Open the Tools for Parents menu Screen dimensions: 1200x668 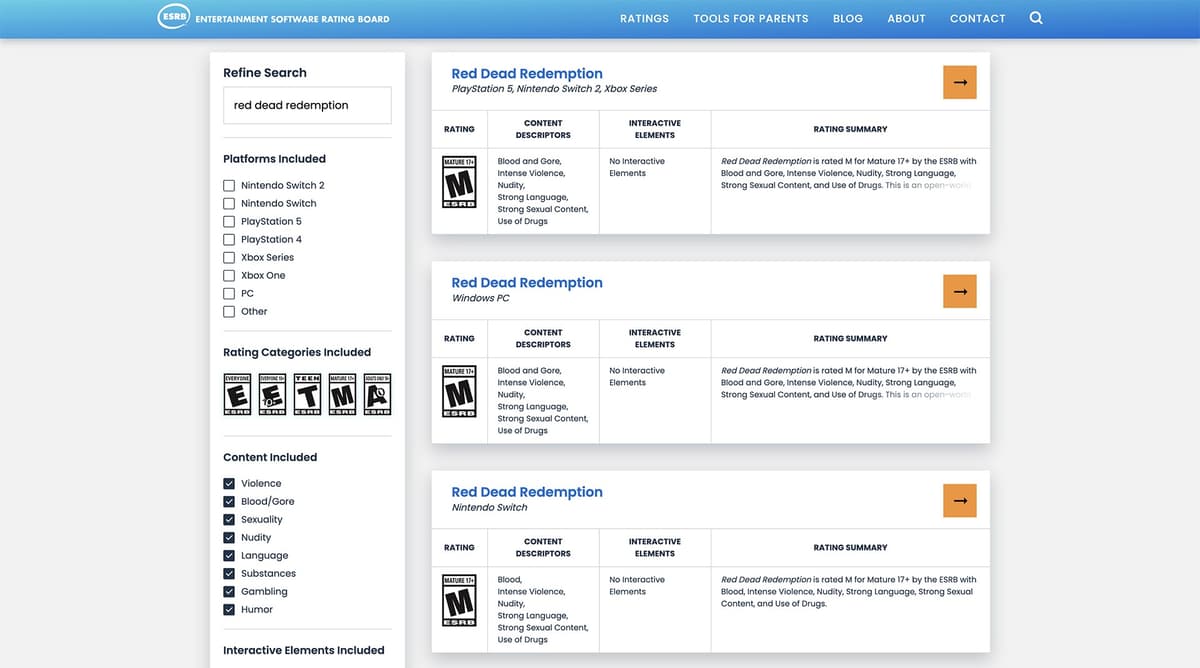(750, 19)
